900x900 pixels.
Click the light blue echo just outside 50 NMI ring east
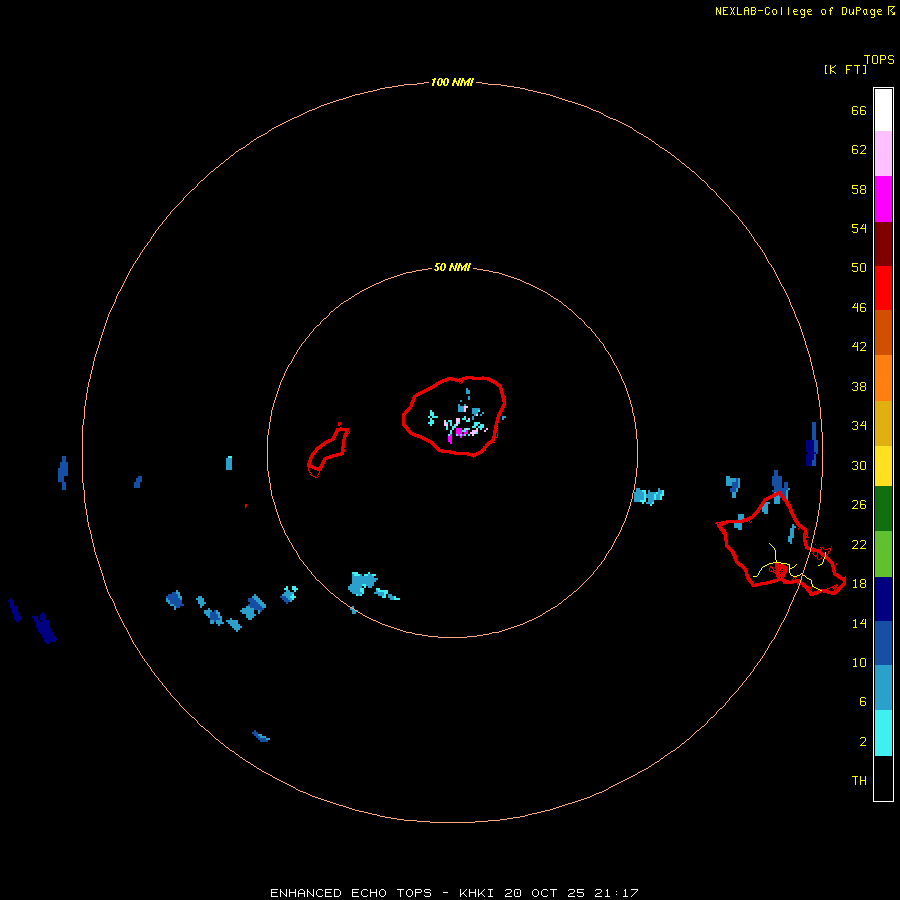[x=649, y=495]
